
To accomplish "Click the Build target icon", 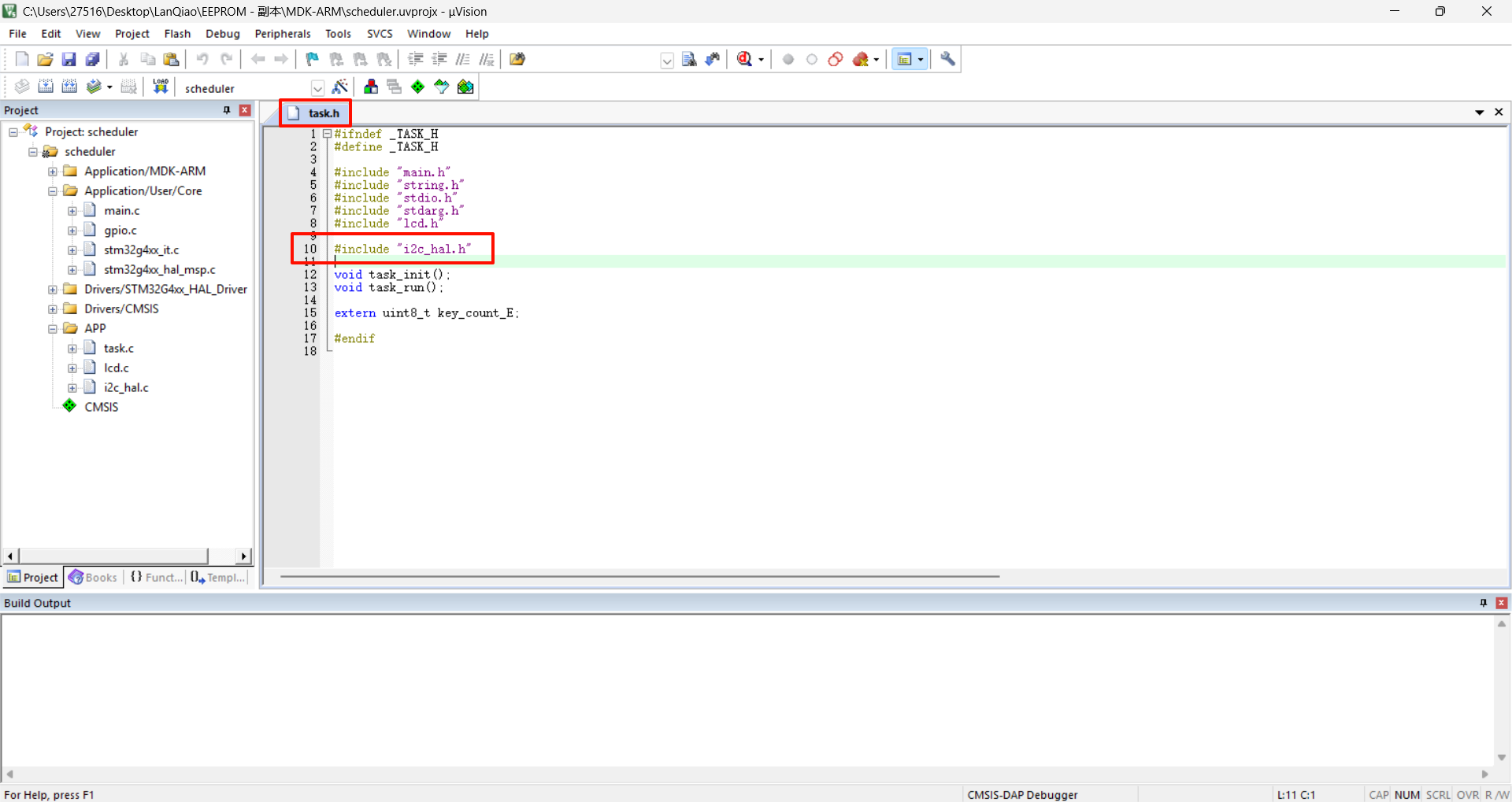I will (x=46, y=87).
